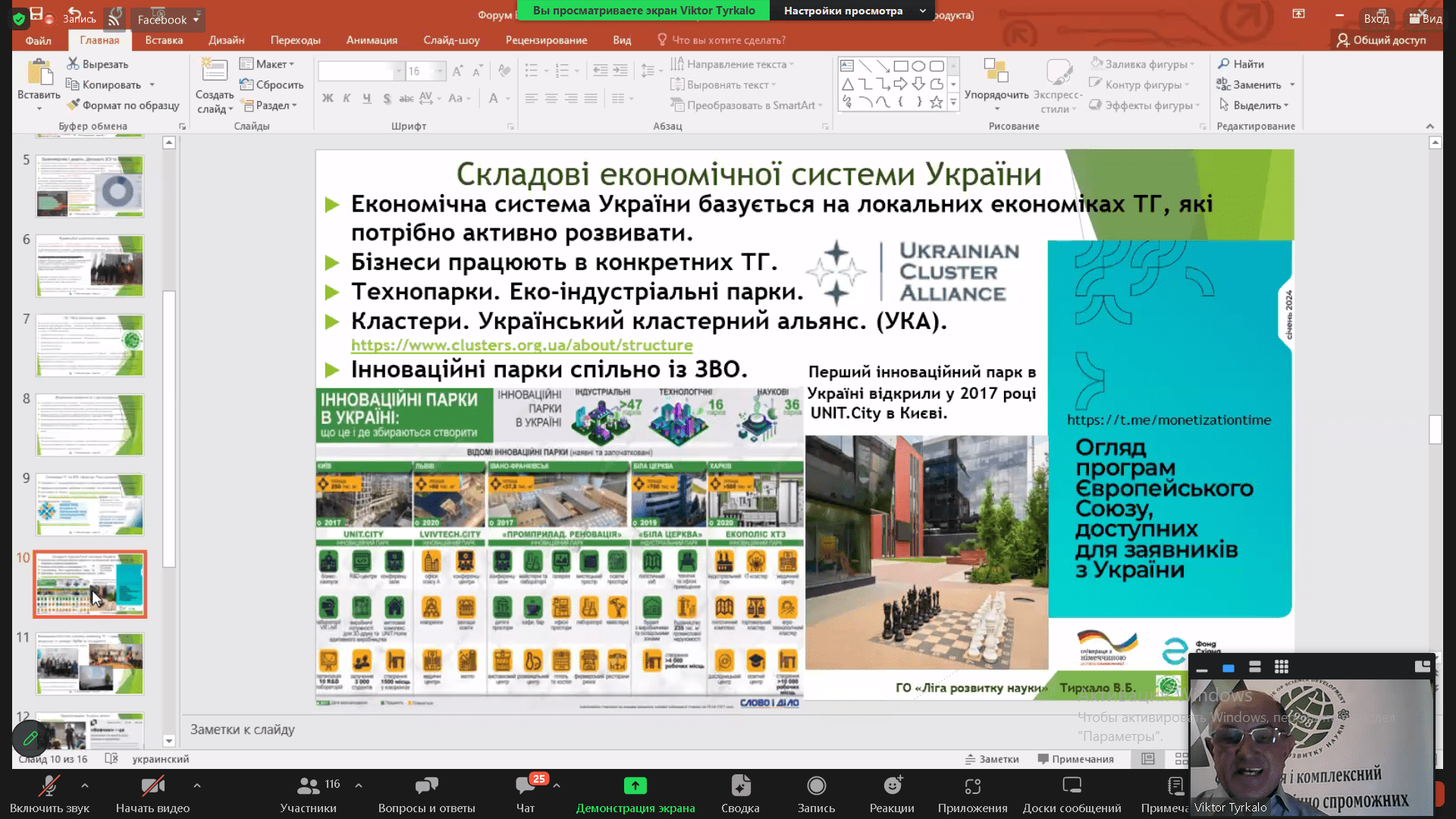The width and height of the screenshot is (1456, 819).
Task: Select the rectangle shape in shapes gallery
Action: [x=901, y=66]
